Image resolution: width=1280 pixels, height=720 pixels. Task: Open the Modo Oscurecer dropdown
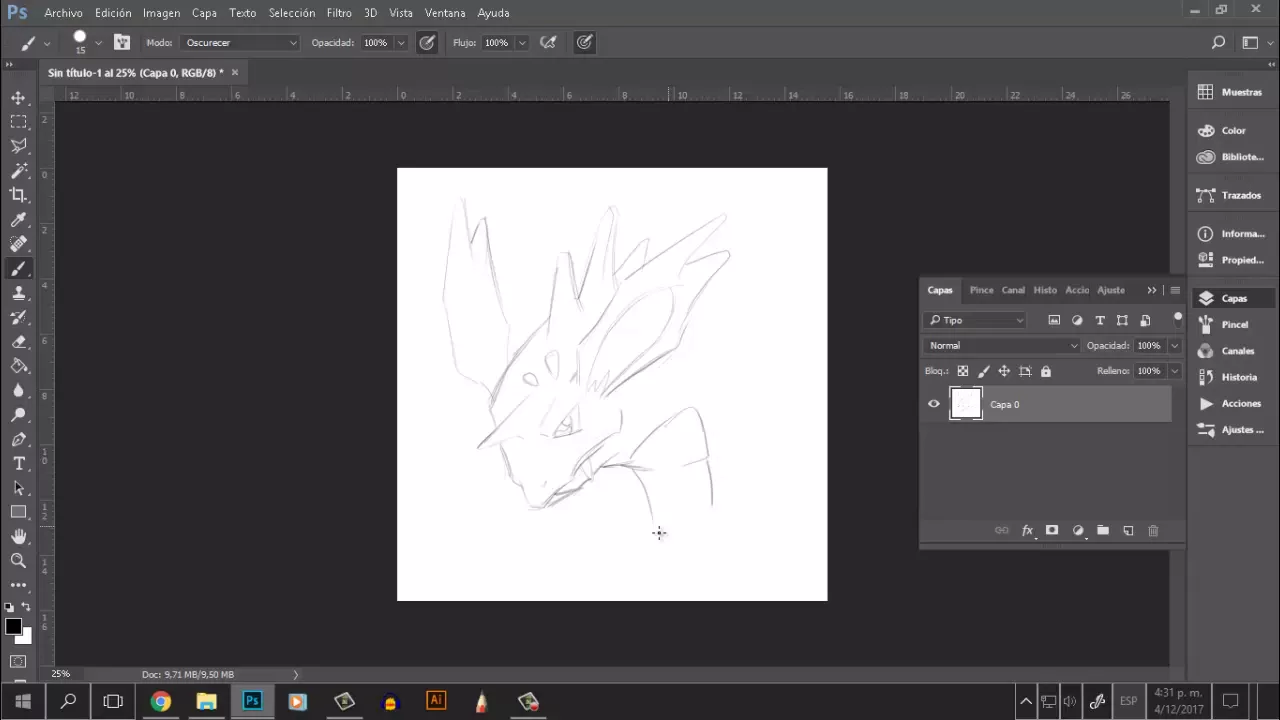pos(240,43)
